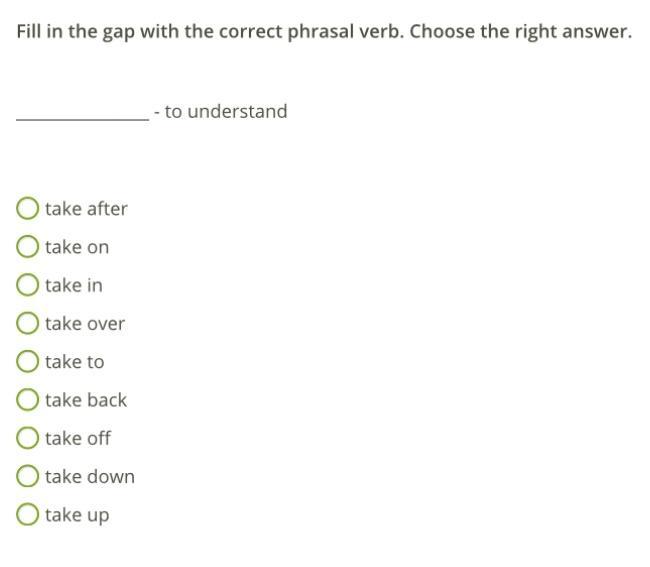The height and width of the screenshot is (567, 650).
Task: Select the 'take to' radio button
Action: [x=28, y=361]
